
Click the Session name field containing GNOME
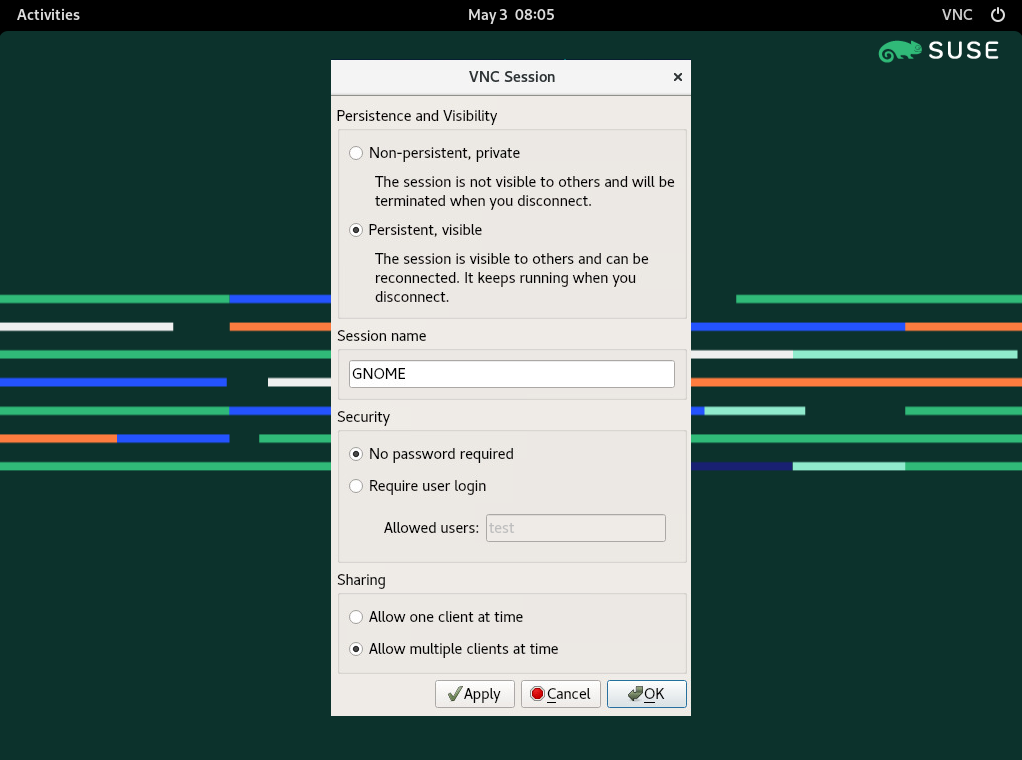(x=511, y=374)
